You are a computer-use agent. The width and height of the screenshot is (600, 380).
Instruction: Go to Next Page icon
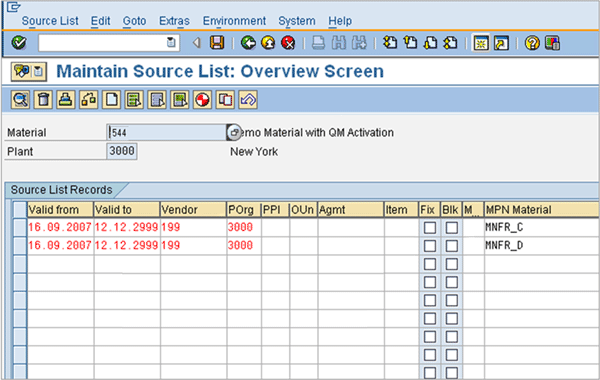430,43
